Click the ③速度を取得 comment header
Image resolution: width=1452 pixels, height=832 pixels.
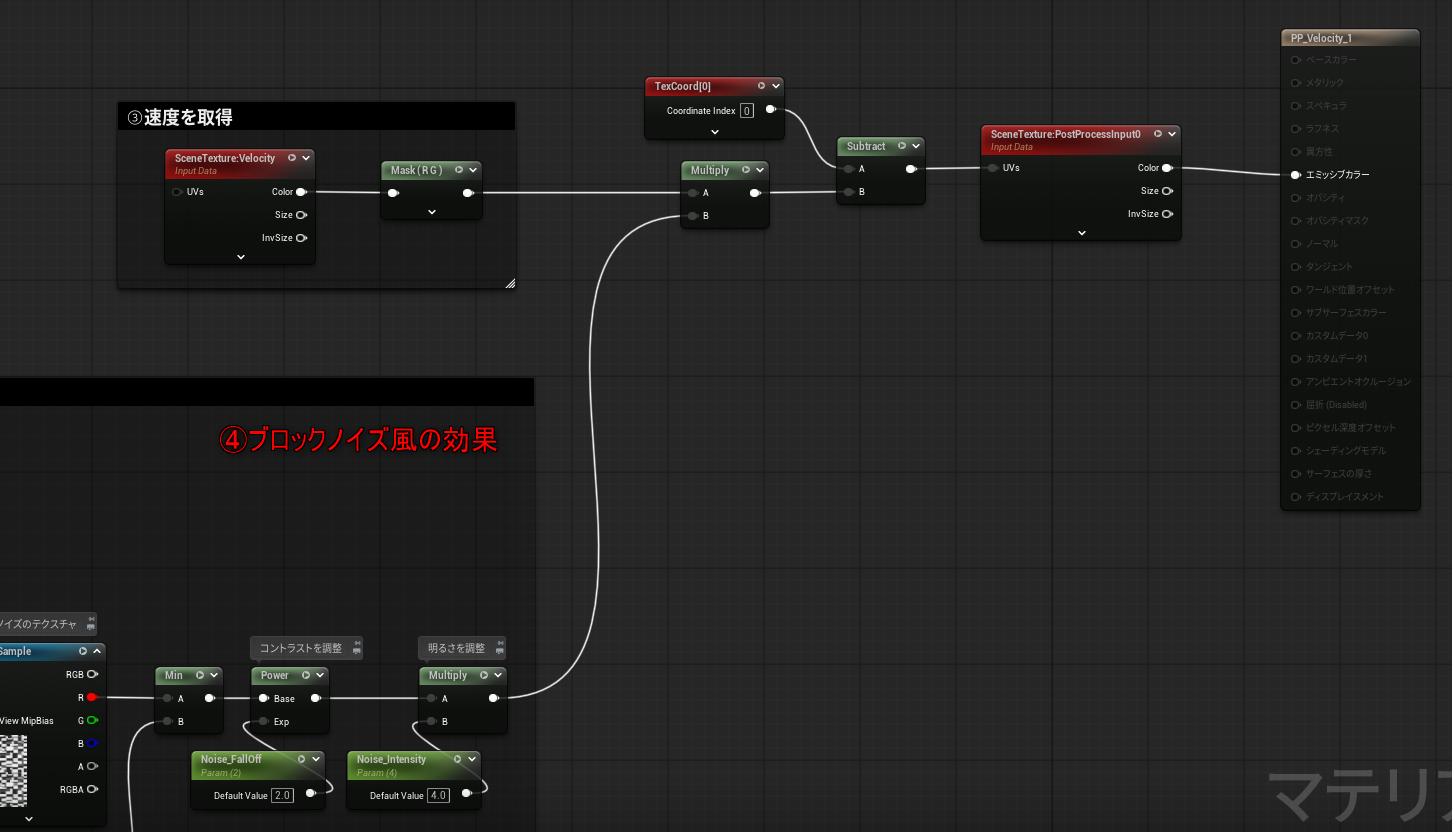coord(316,116)
